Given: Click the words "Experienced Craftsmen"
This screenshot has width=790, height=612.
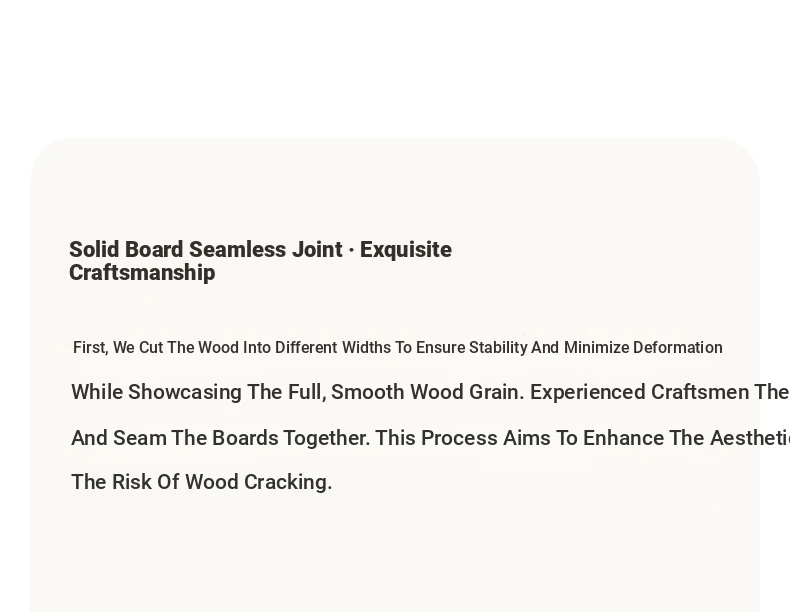Looking at the screenshot, I should [x=639, y=392].
